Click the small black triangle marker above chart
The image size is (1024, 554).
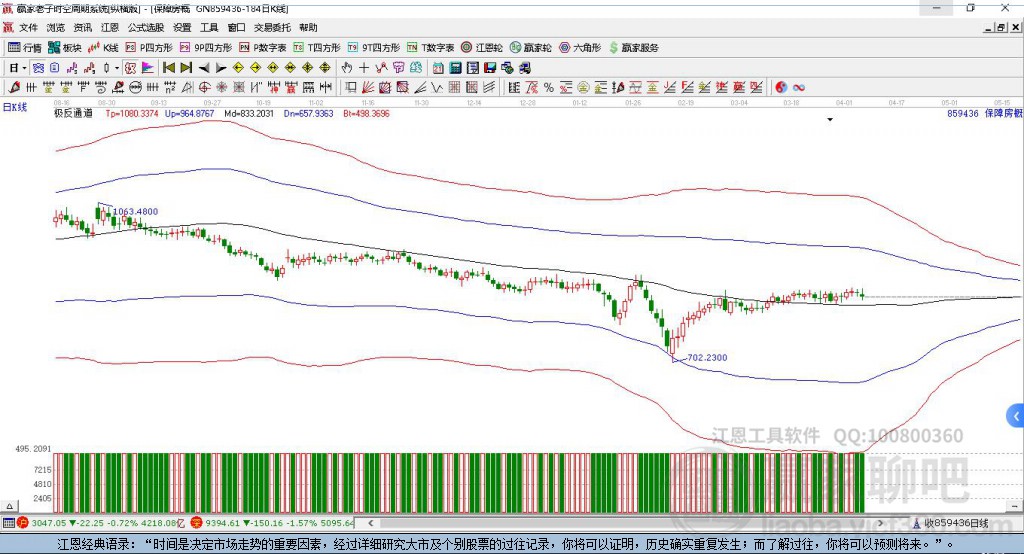tap(830, 120)
